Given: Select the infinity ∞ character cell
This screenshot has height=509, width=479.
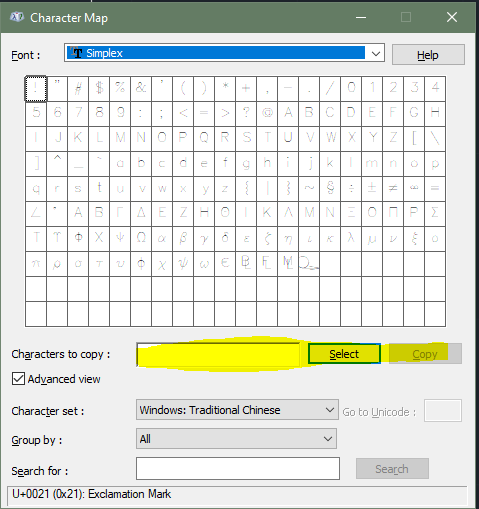Looking at the screenshot, I should 414,189.
